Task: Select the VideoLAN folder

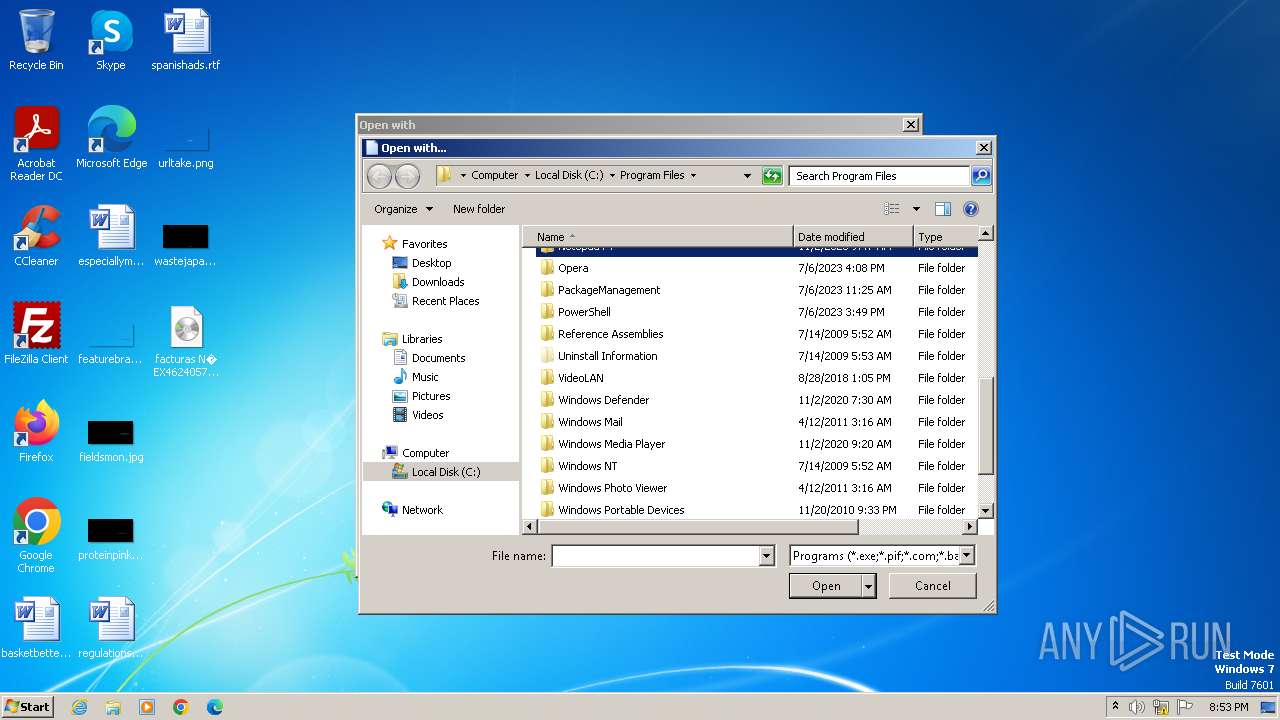Action: [x=580, y=378]
